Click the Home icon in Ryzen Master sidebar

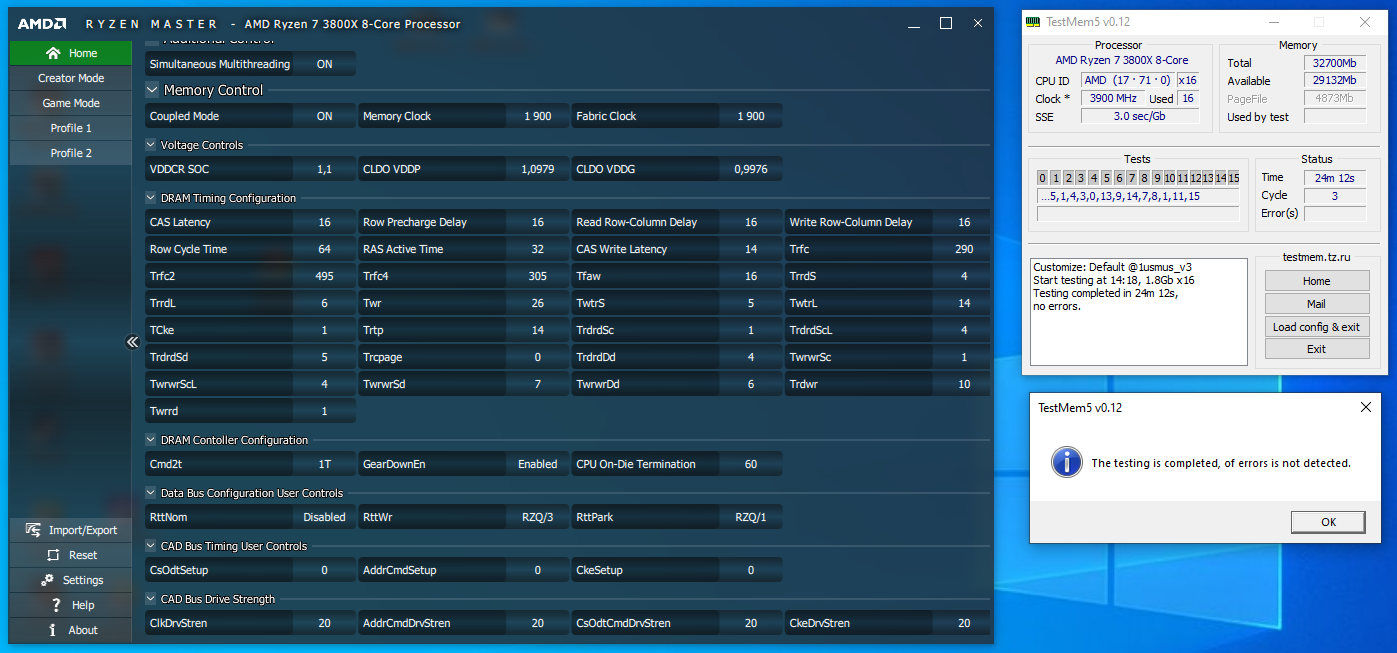coord(53,53)
